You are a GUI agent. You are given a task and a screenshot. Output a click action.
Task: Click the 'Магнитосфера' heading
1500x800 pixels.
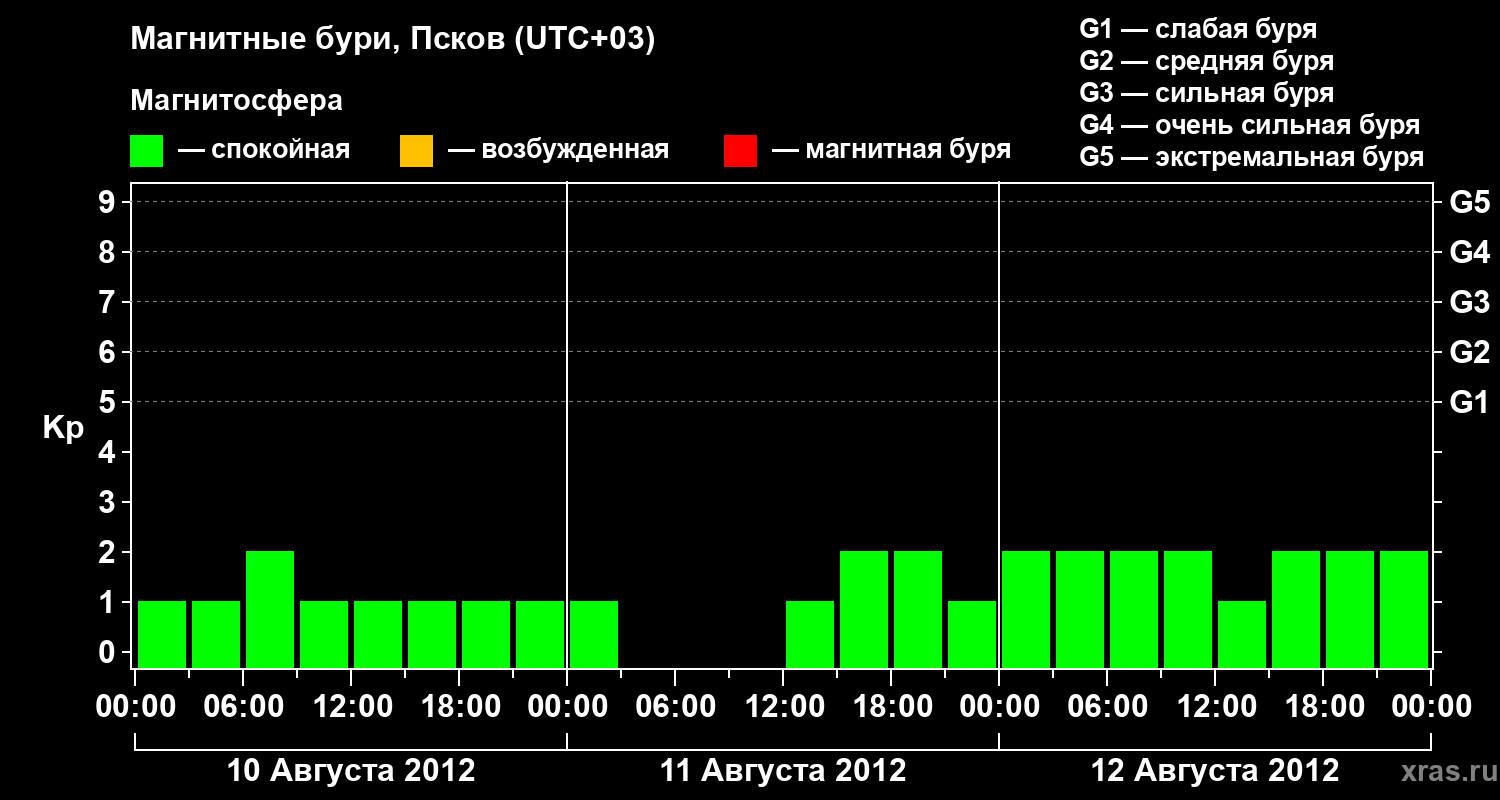[237, 100]
